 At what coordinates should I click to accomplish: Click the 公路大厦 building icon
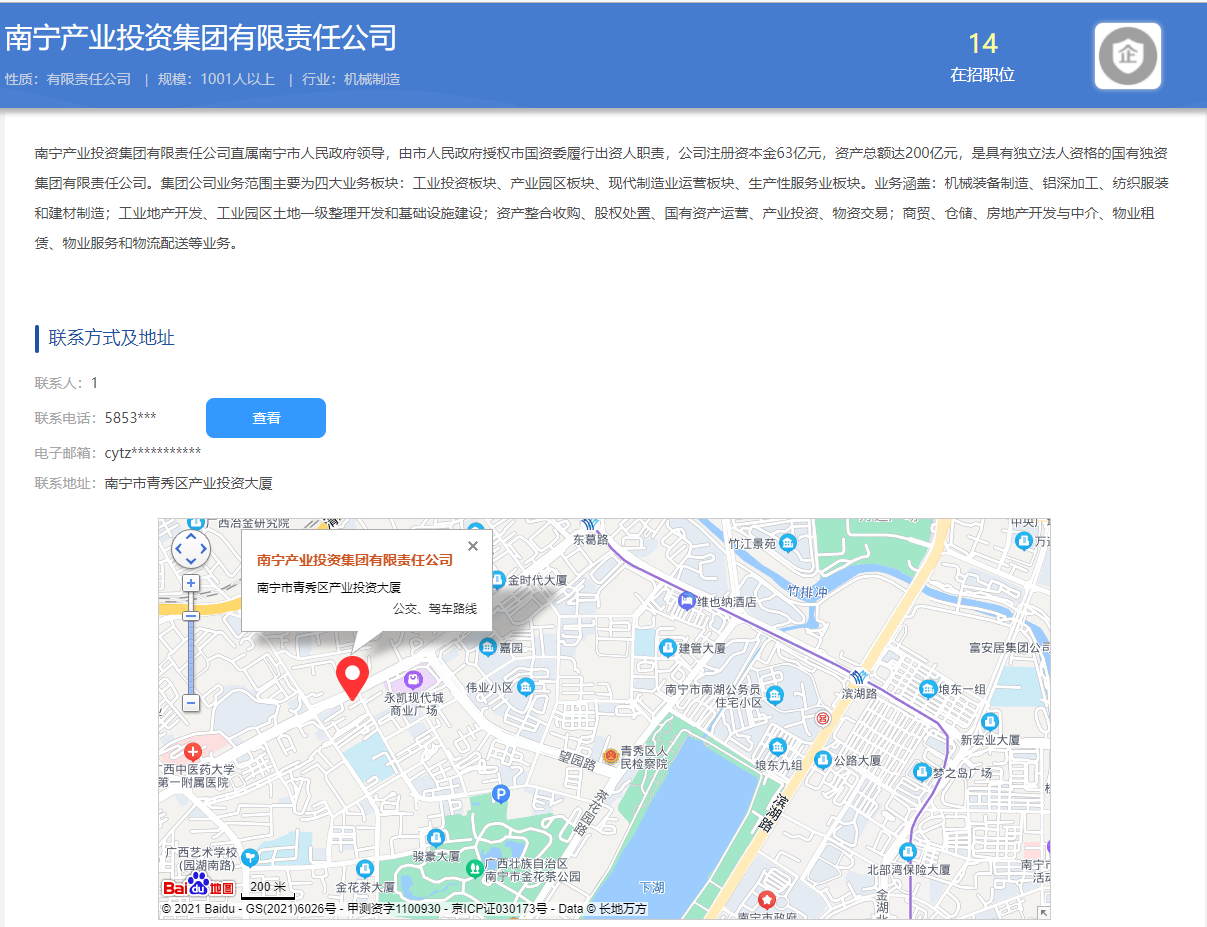pos(822,760)
